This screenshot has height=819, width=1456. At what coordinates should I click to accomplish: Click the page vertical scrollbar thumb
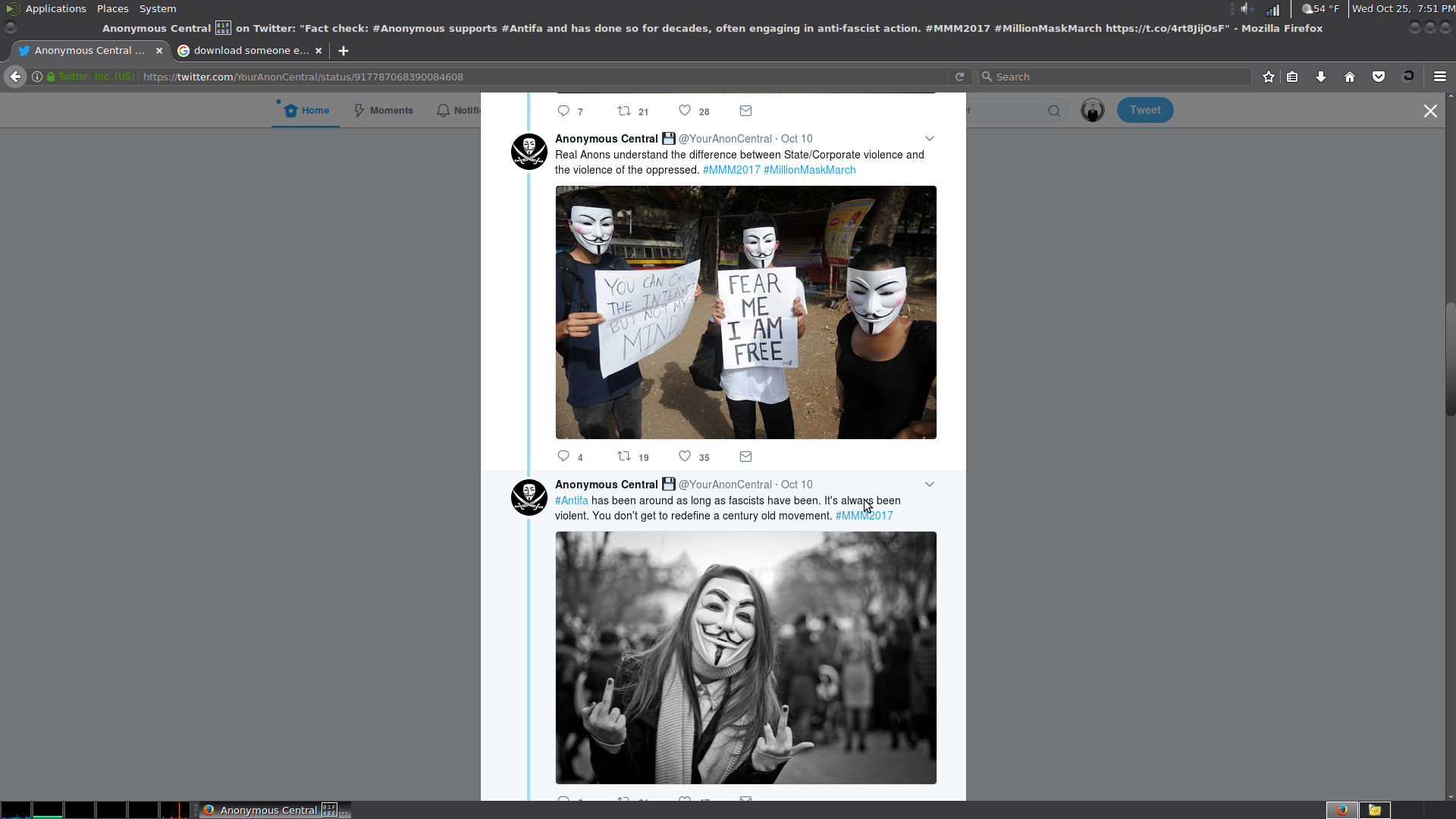[x=1451, y=359]
